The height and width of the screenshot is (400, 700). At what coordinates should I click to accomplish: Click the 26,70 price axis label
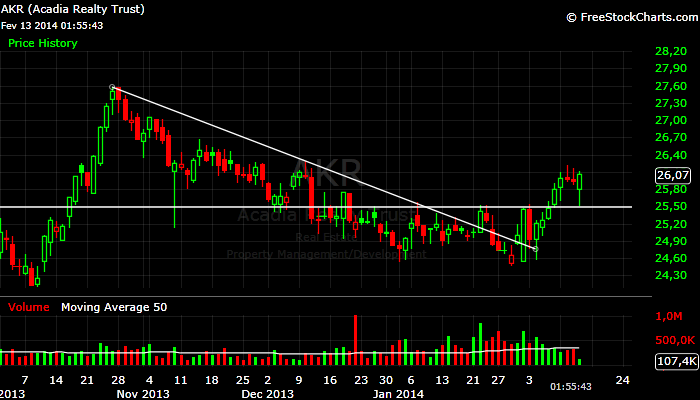pos(671,137)
